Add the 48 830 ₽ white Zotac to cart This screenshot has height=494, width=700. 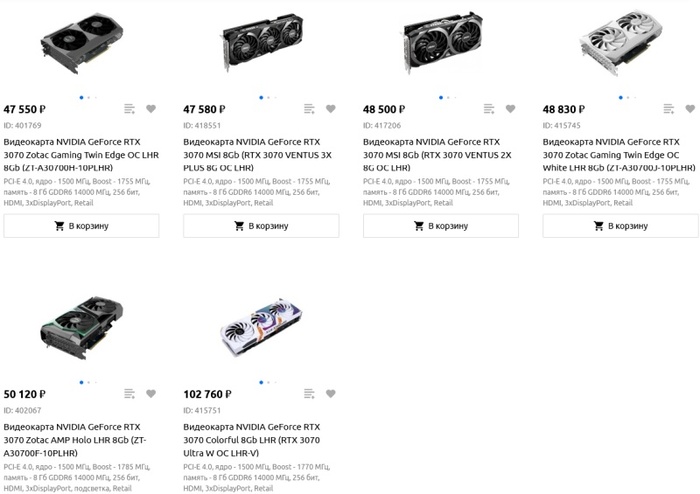pyautogui.click(x=620, y=226)
